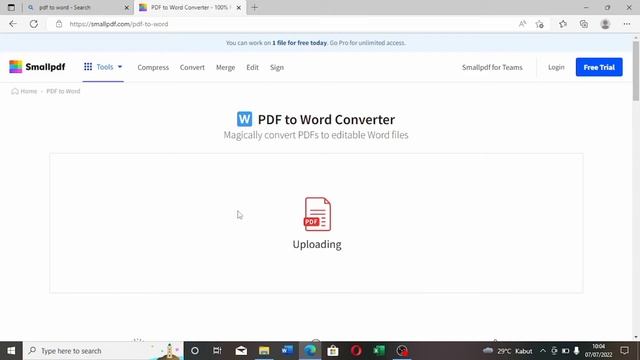Open Smallpdf for Teams link

pos(492,67)
